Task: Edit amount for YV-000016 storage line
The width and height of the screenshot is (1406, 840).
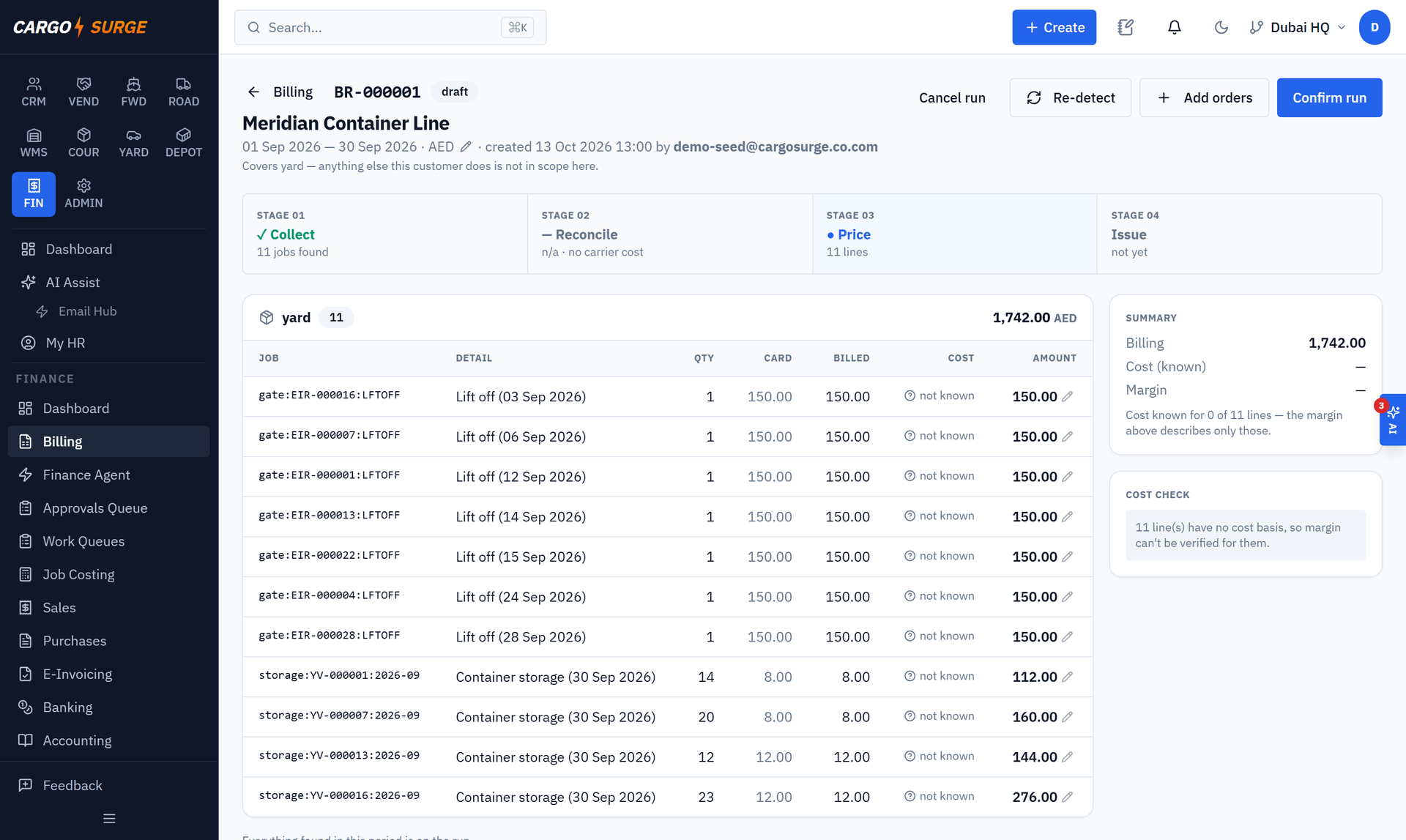Action: (1068, 797)
